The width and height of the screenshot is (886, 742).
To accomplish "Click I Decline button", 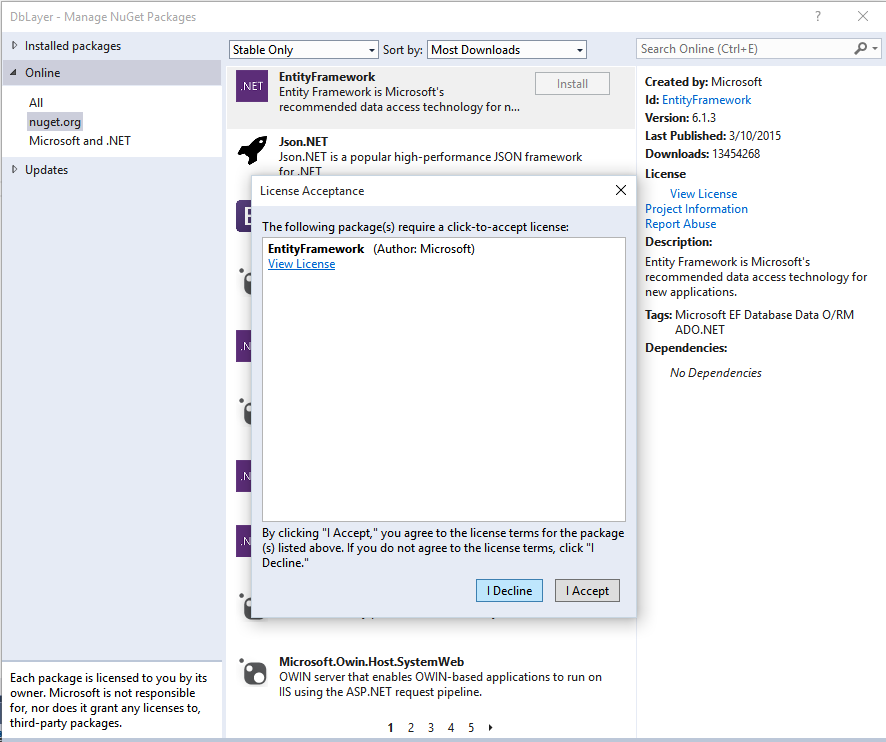I will pyautogui.click(x=509, y=591).
